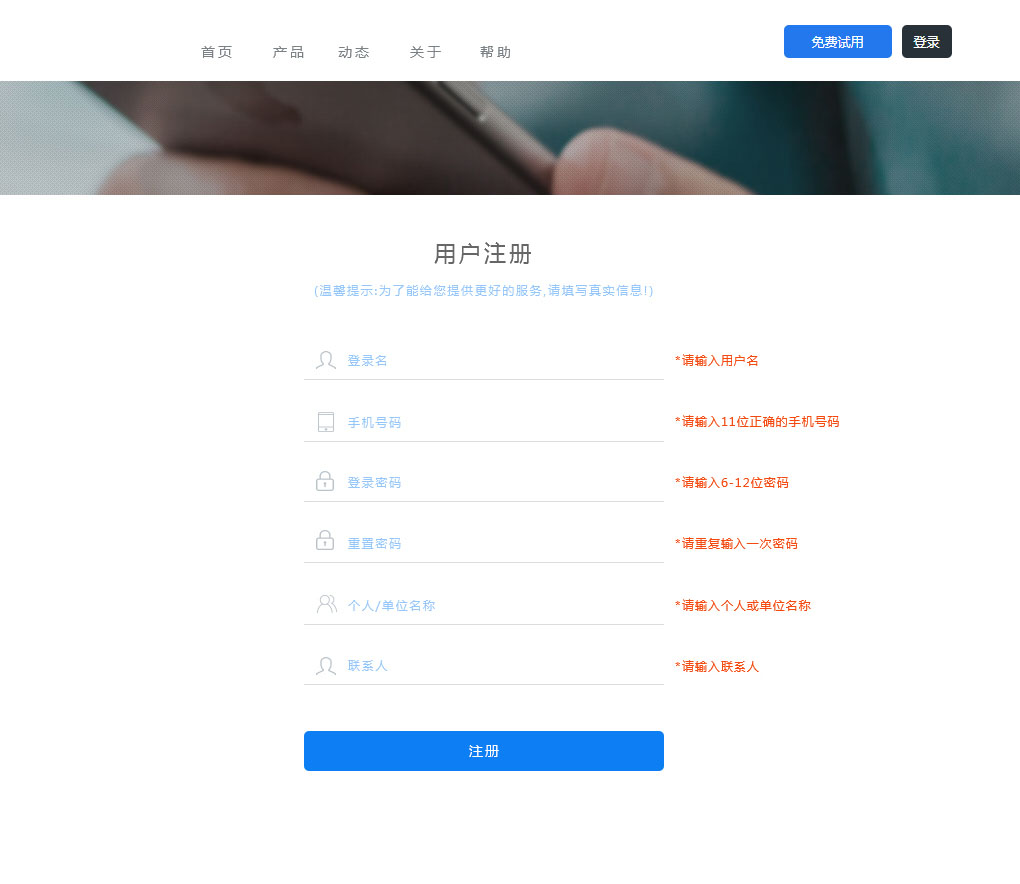Focus the 登录名 input field
Viewport: 1020px width, 884px height.
484,360
